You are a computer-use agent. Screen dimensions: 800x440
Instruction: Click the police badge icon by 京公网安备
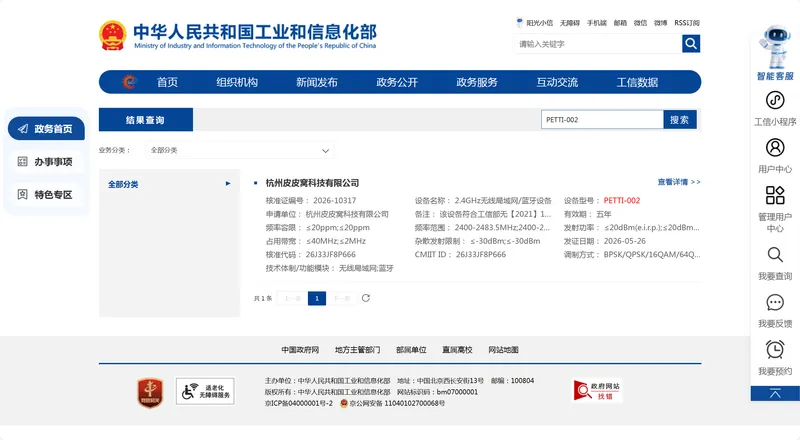click(344, 403)
